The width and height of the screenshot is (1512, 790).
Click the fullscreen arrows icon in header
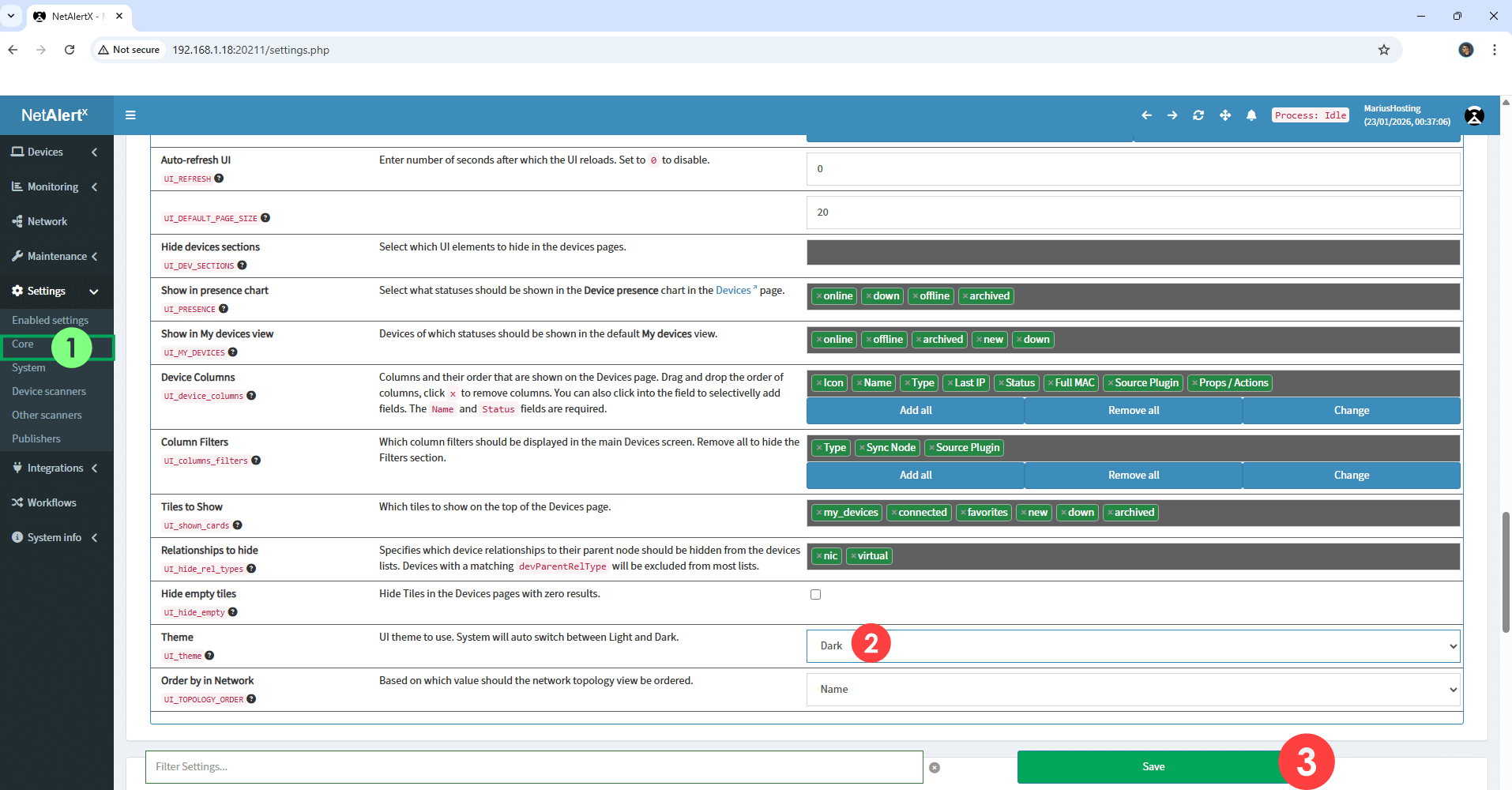point(1225,115)
